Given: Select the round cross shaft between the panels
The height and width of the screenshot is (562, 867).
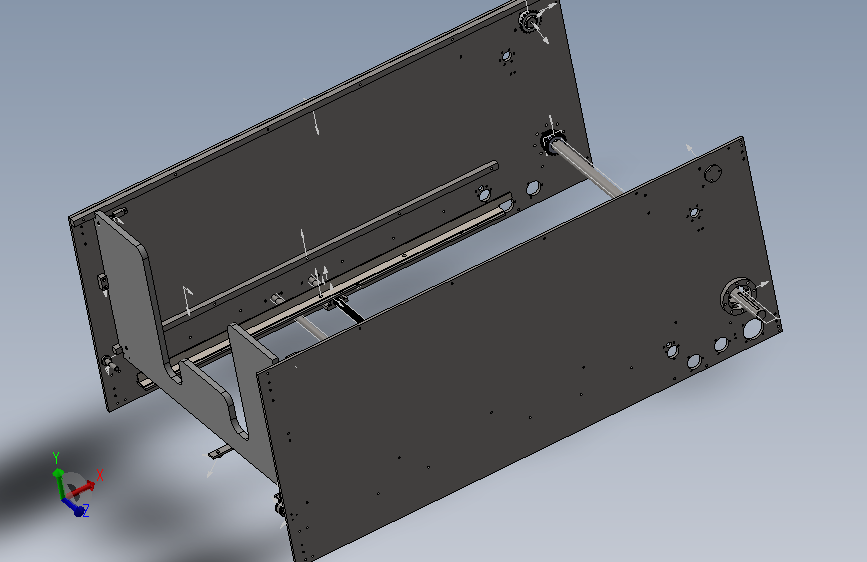Looking at the screenshot, I should coord(587,168).
